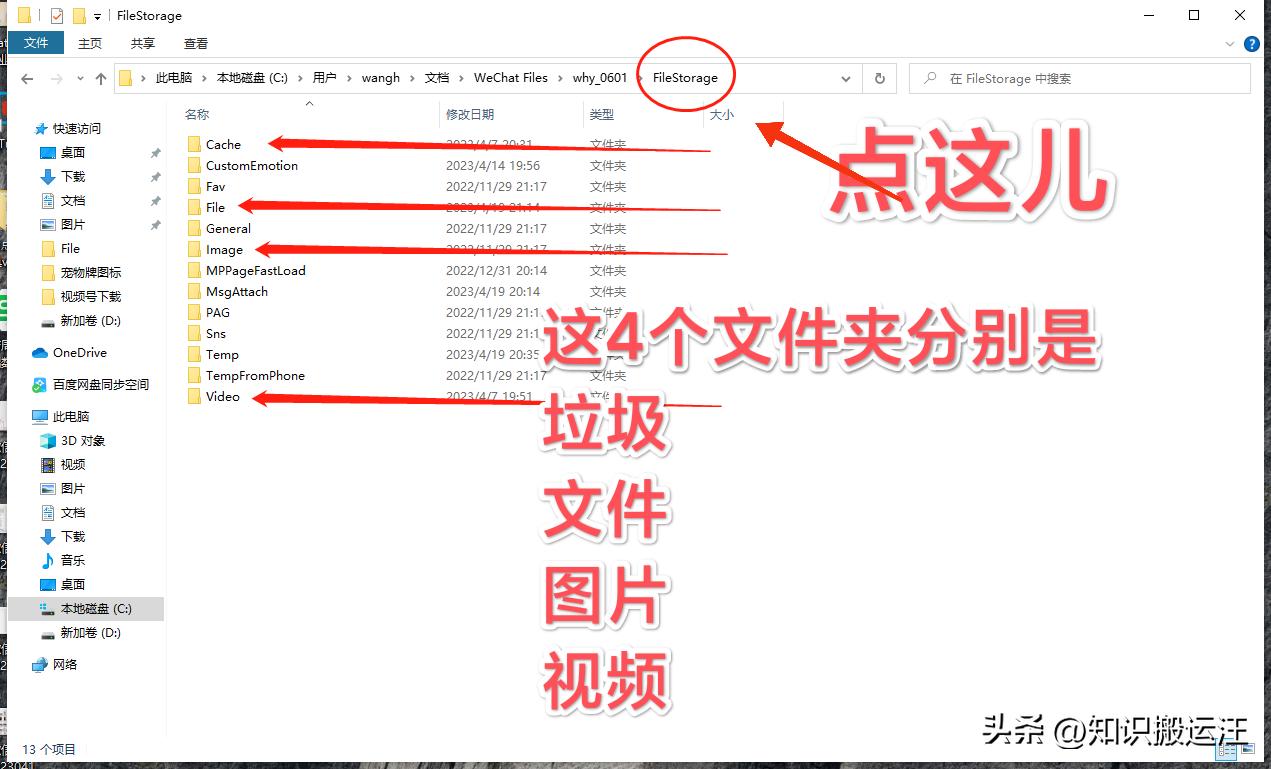1271x769 pixels.
Task: Click the Up arrow to go to the parent folder
Action: point(101,78)
